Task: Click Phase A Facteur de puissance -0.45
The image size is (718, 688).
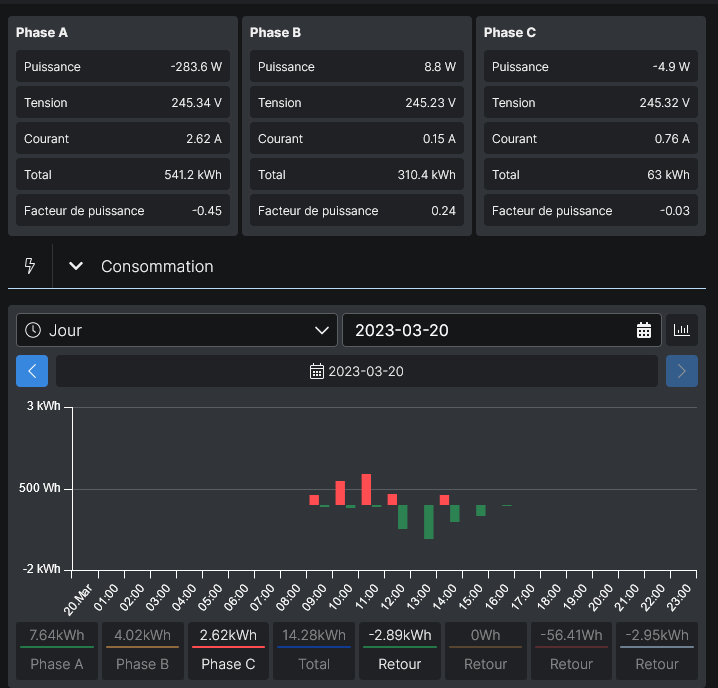Action: pyautogui.click(x=123, y=211)
